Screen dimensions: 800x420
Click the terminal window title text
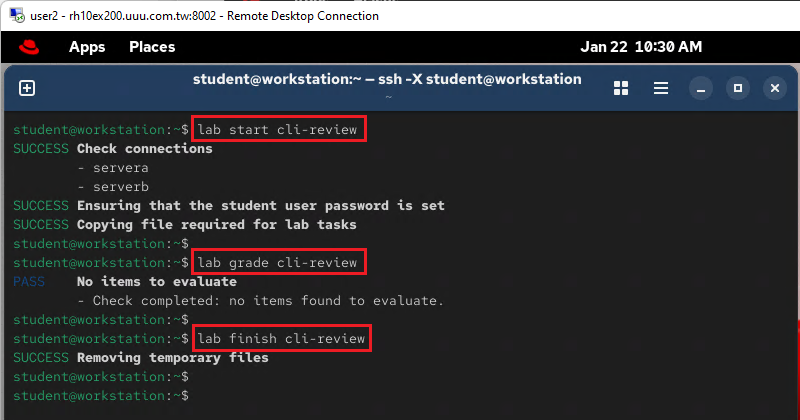(x=386, y=79)
